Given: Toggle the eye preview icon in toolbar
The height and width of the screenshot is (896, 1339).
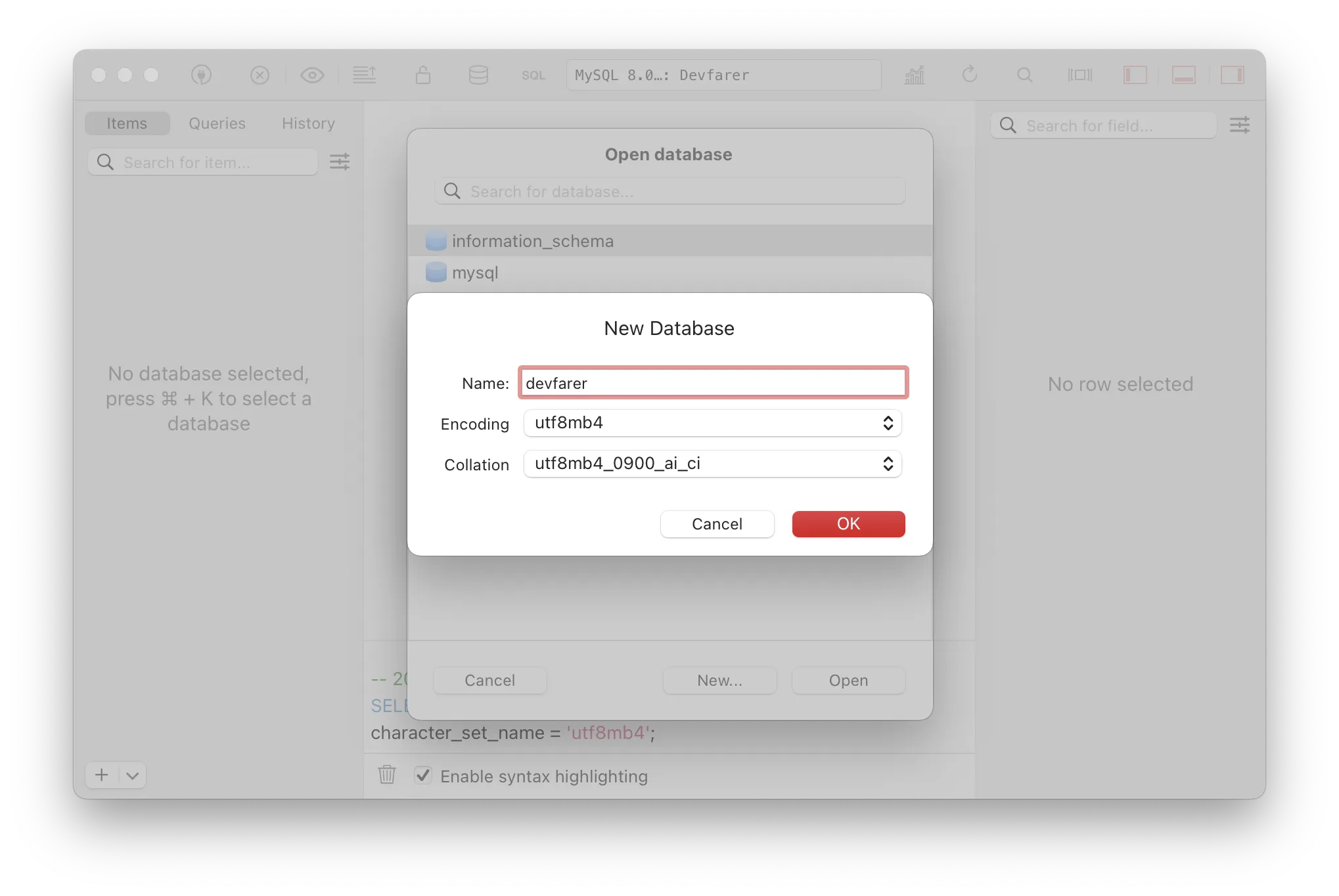Looking at the screenshot, I should pyautogui.click(x=312, y=75).
